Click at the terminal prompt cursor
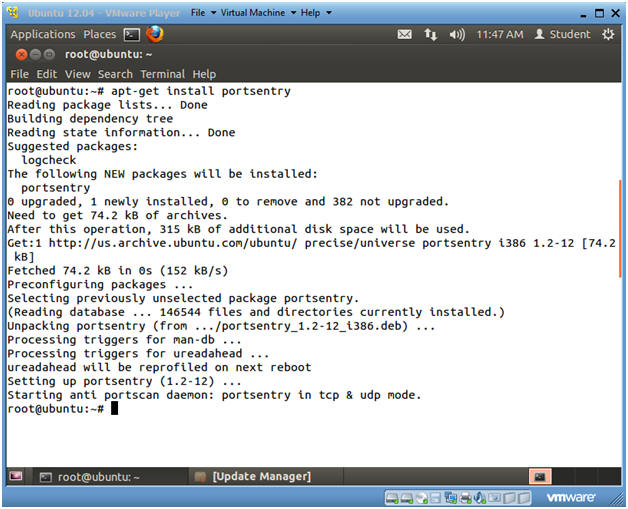The image size is (628, 509). 114,408
